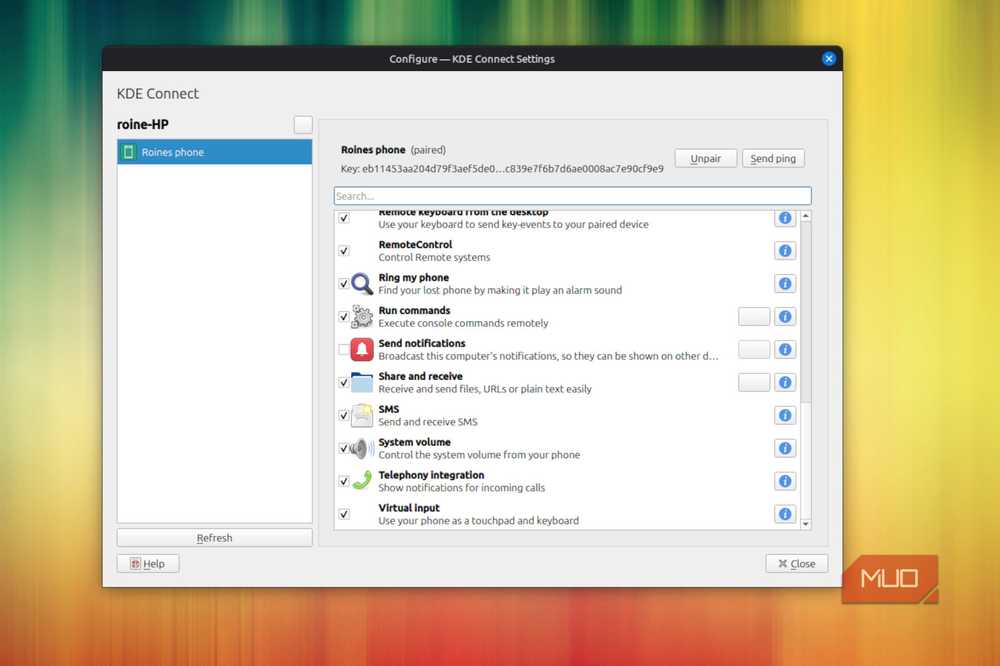The width and height of the screenshot is (1000, 666).
Task: Select the System volume row title
Action: [x=415, y=442]
